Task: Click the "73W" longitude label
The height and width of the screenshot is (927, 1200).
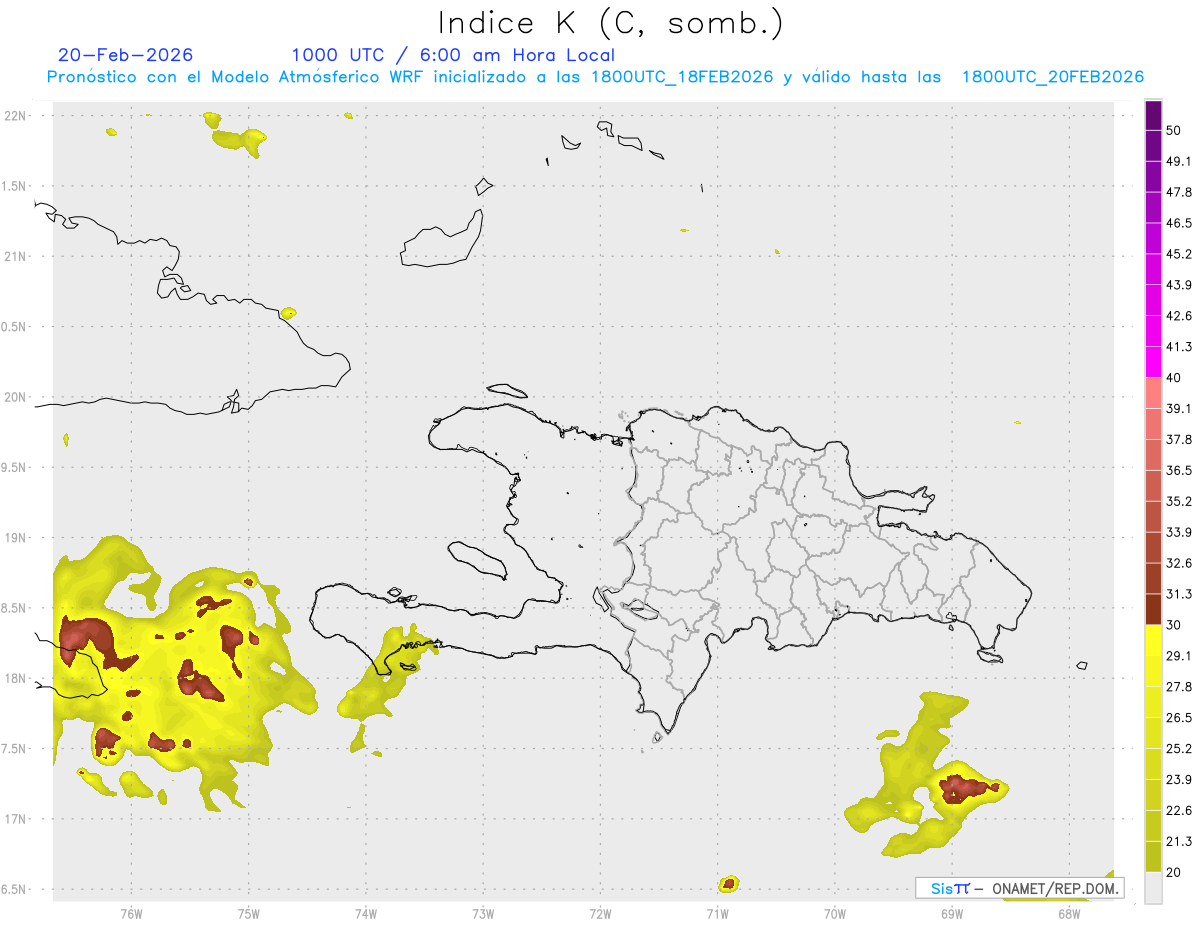Action: 483,914
